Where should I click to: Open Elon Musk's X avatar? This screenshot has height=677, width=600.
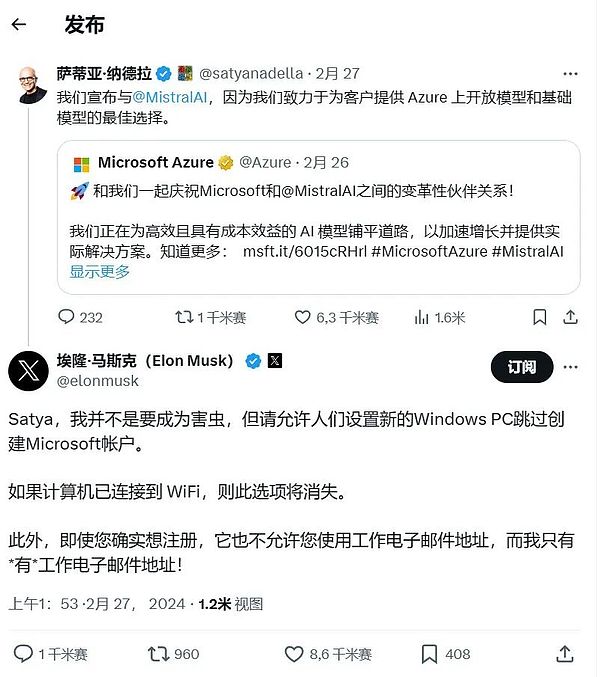[x=28, y=370]
